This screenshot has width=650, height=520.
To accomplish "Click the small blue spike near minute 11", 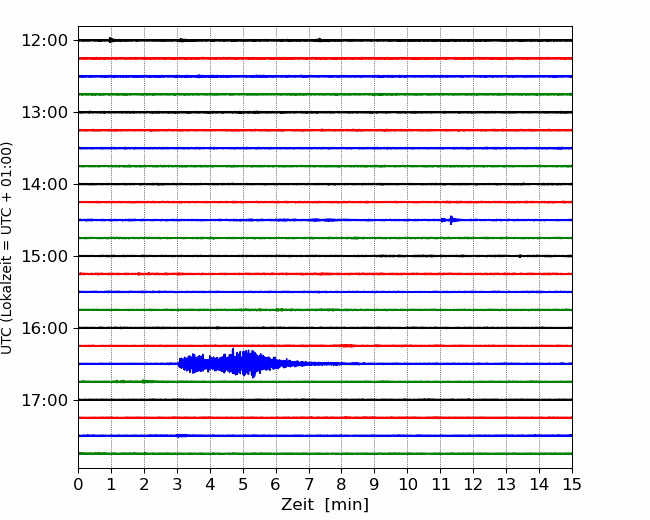I will pyautogui.click(x=451, y=220).
